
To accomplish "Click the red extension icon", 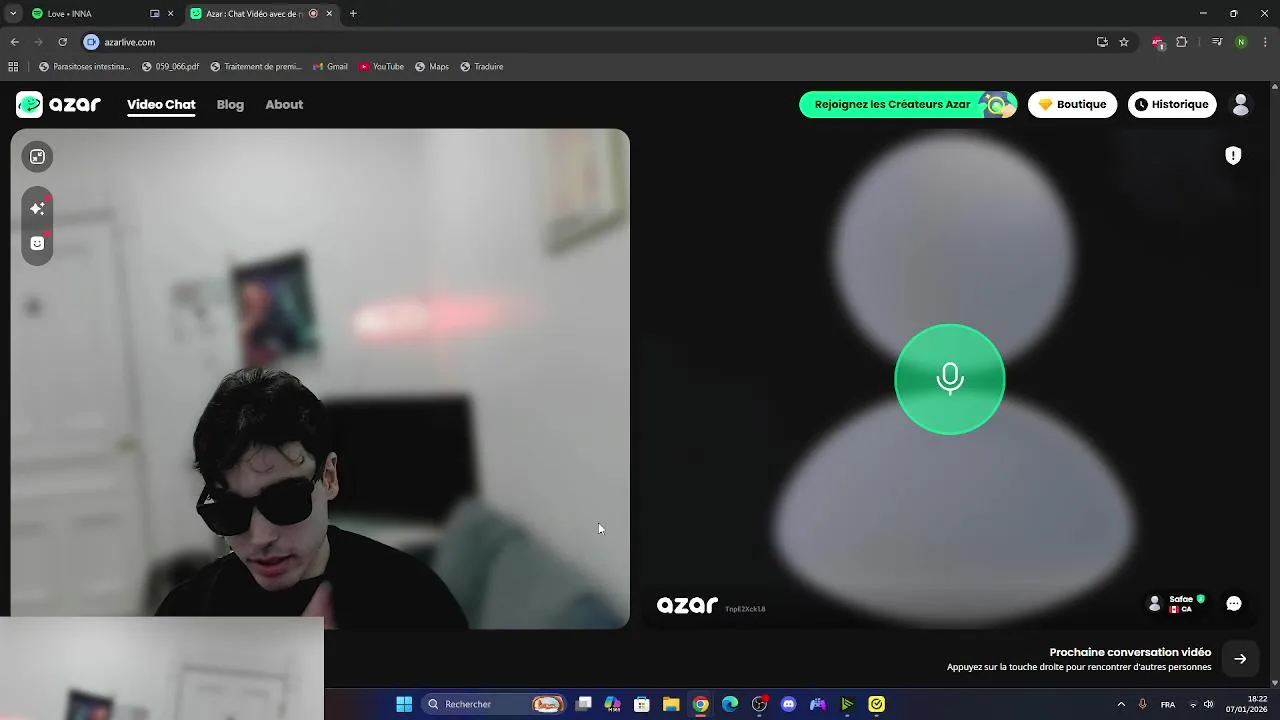I will pos(1158,42).
